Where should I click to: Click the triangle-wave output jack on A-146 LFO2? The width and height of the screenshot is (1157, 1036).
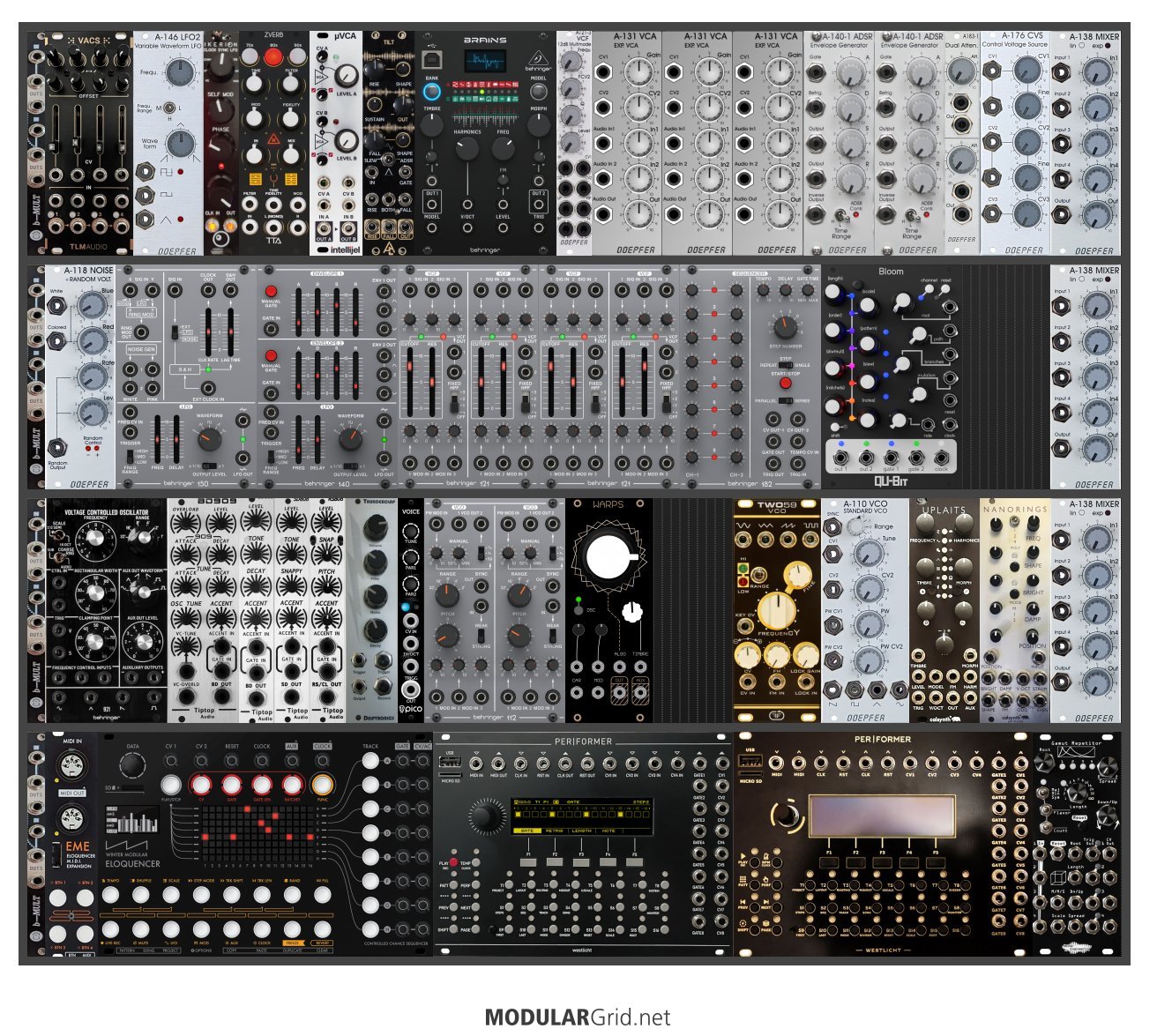click(144, 220)
